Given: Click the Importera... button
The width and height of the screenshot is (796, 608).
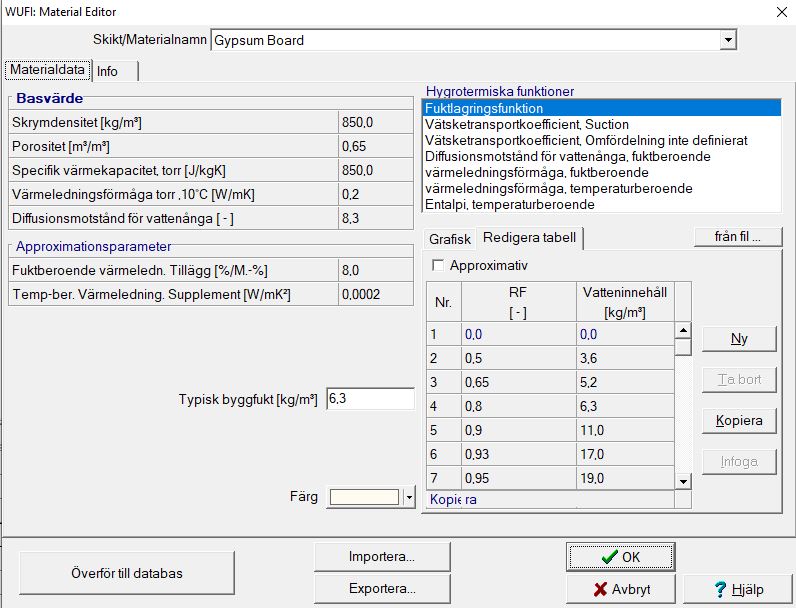Looking at the screenshot, I should pyautogui.click(x=382, y=557).
